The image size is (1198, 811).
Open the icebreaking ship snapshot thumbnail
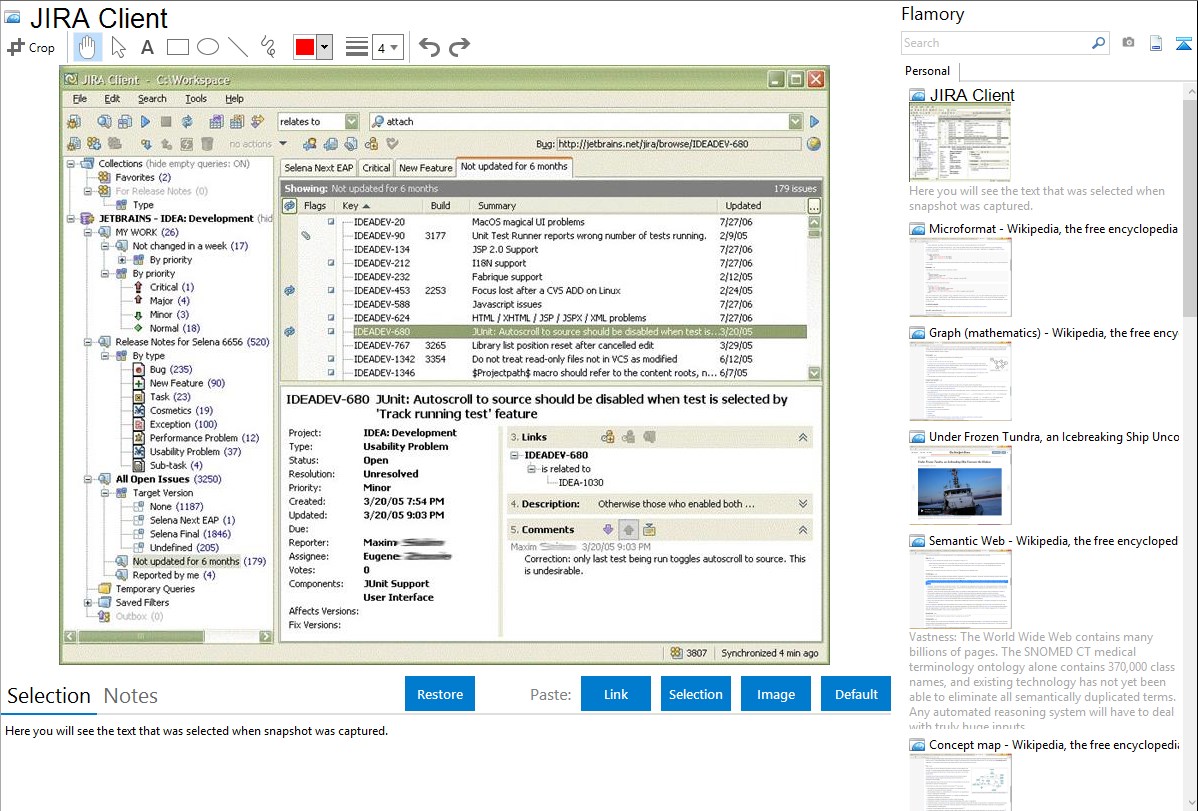[x=960, y=485]
